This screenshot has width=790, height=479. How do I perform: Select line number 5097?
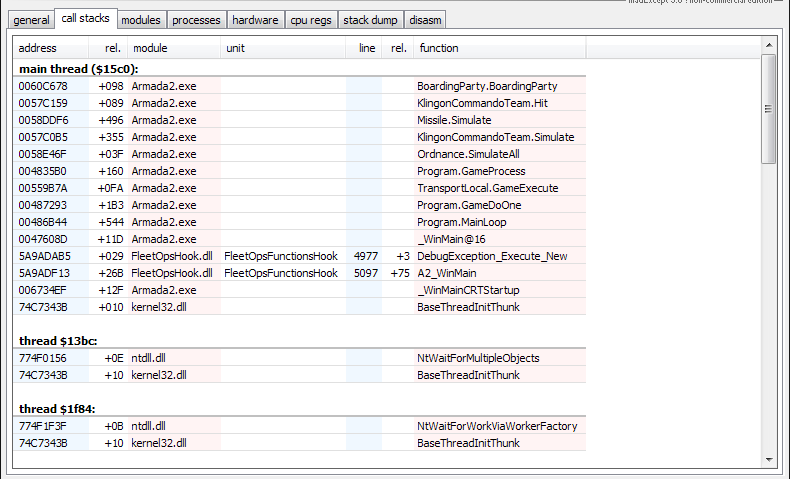(366, 273)
